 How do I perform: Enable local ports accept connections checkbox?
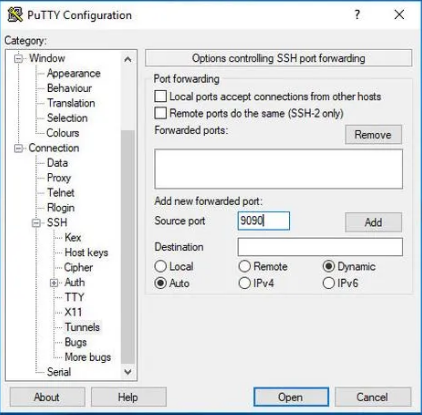160,96
